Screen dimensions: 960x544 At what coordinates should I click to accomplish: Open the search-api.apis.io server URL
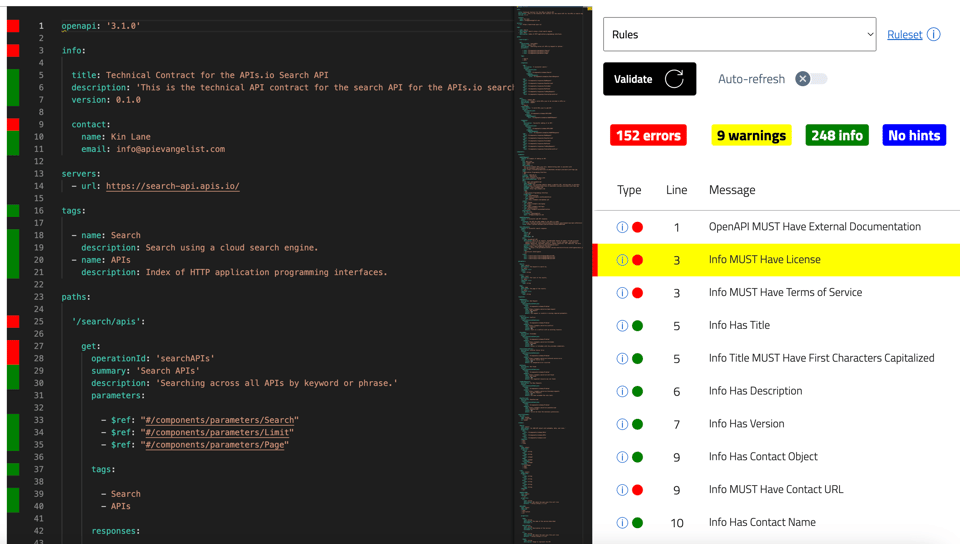pyautogui.click(x=172, y=186)
